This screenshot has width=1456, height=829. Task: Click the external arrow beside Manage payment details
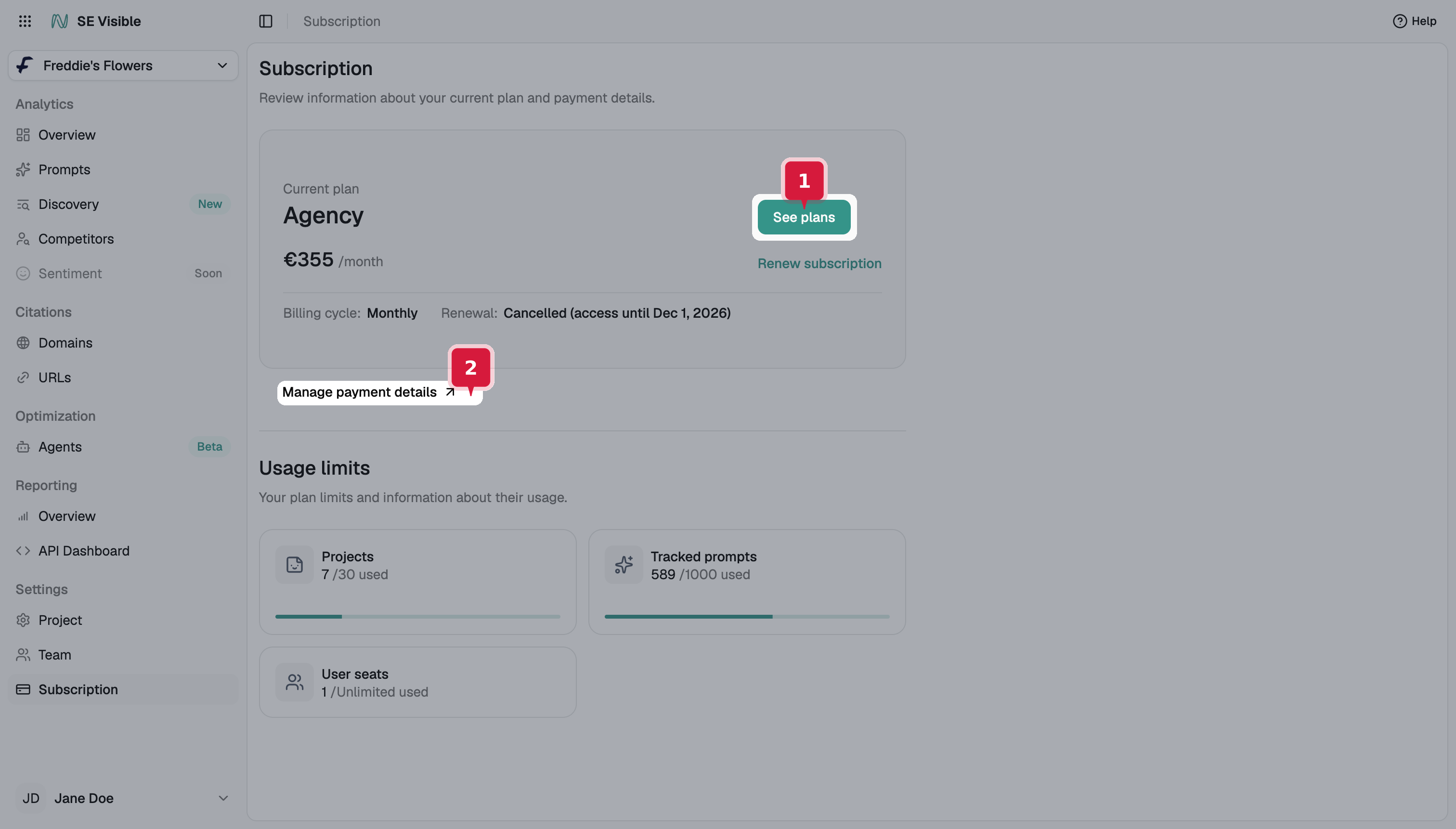pyautogui.click(x=450, y=392)
